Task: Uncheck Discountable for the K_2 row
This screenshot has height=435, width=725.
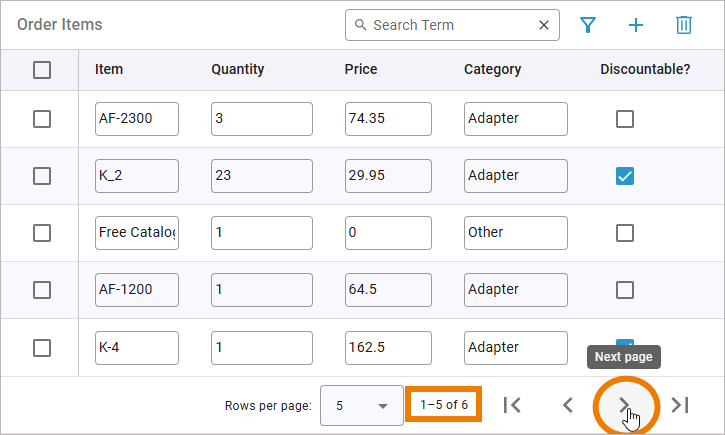Action: [x=625, y=176]
